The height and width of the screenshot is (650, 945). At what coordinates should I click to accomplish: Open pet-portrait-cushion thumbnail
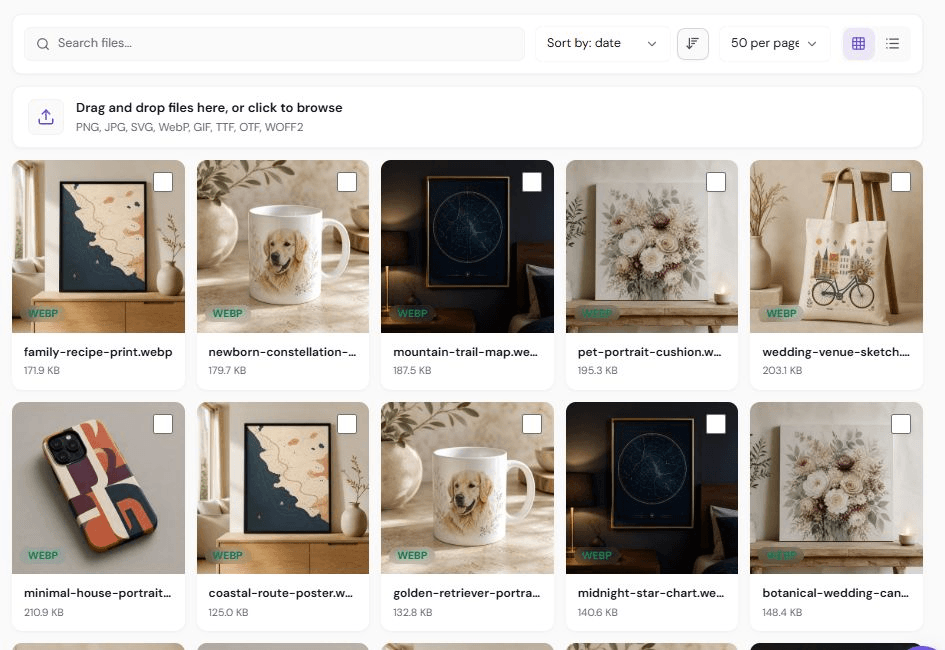pyautogui.click(x=651, y=246)
